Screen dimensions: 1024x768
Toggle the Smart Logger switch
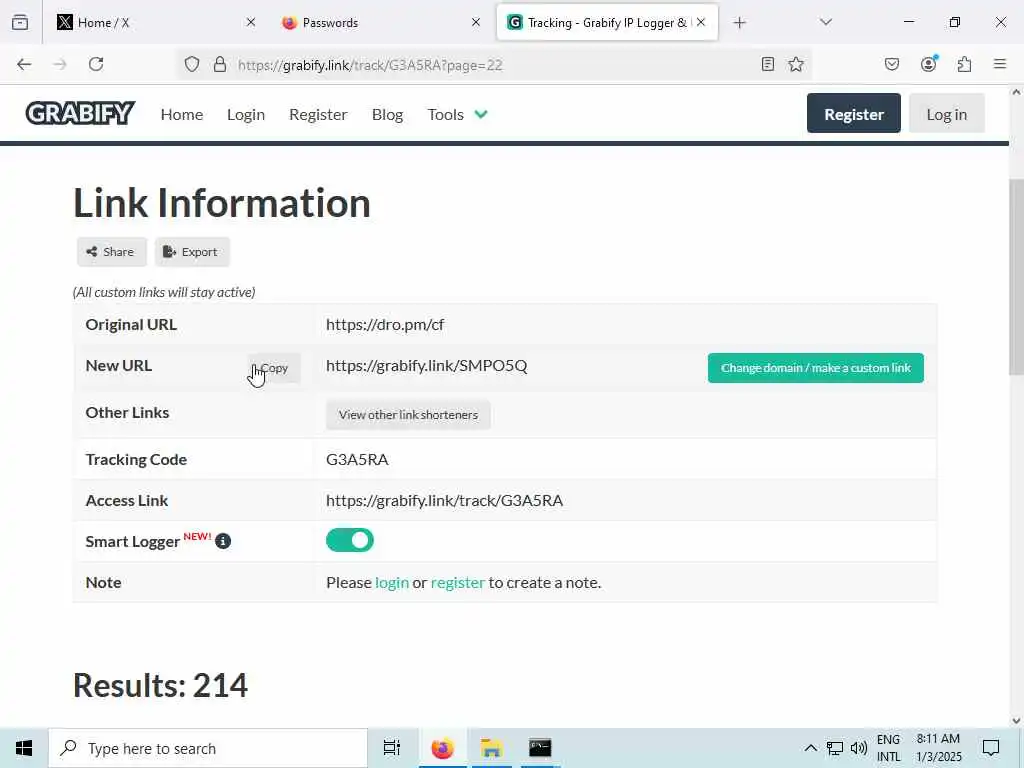[x=349, y=540]
